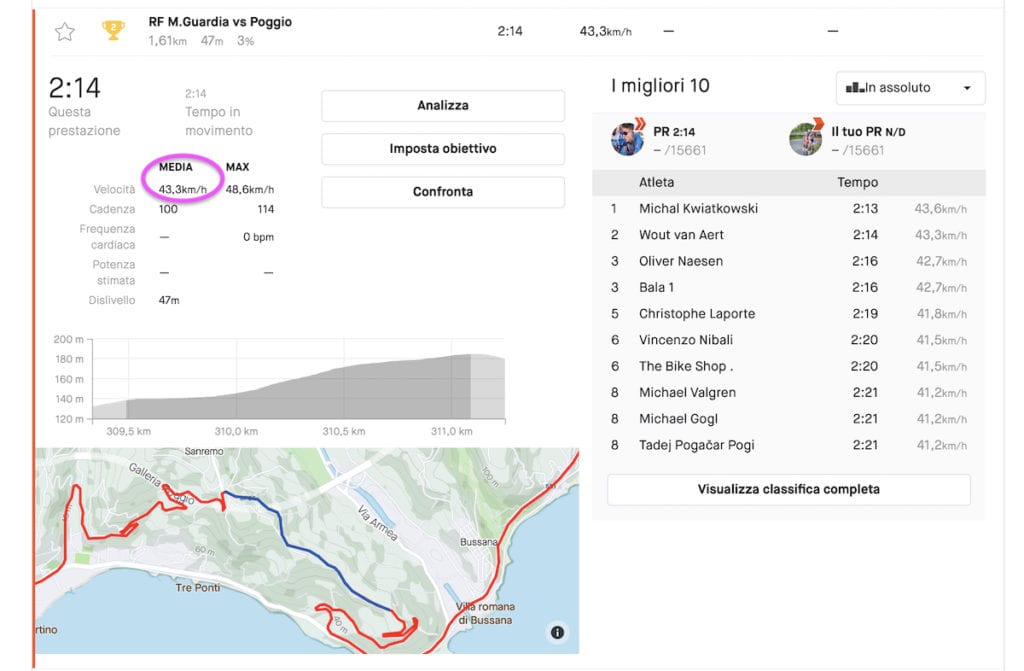The height and width of the screenshot is (671, 1024).
Task: Click the elevation profile chart
Action: coord(298,385)
